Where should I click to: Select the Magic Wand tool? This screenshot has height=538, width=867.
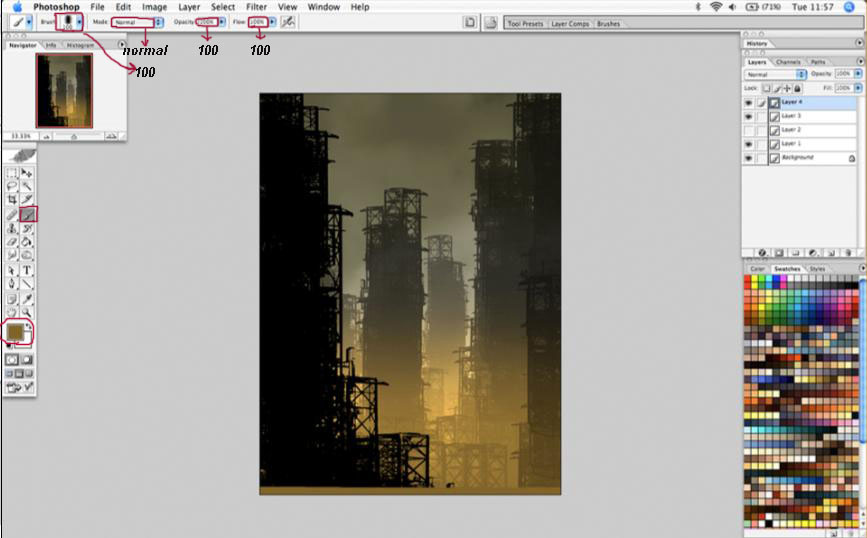[x=27, y=186]
